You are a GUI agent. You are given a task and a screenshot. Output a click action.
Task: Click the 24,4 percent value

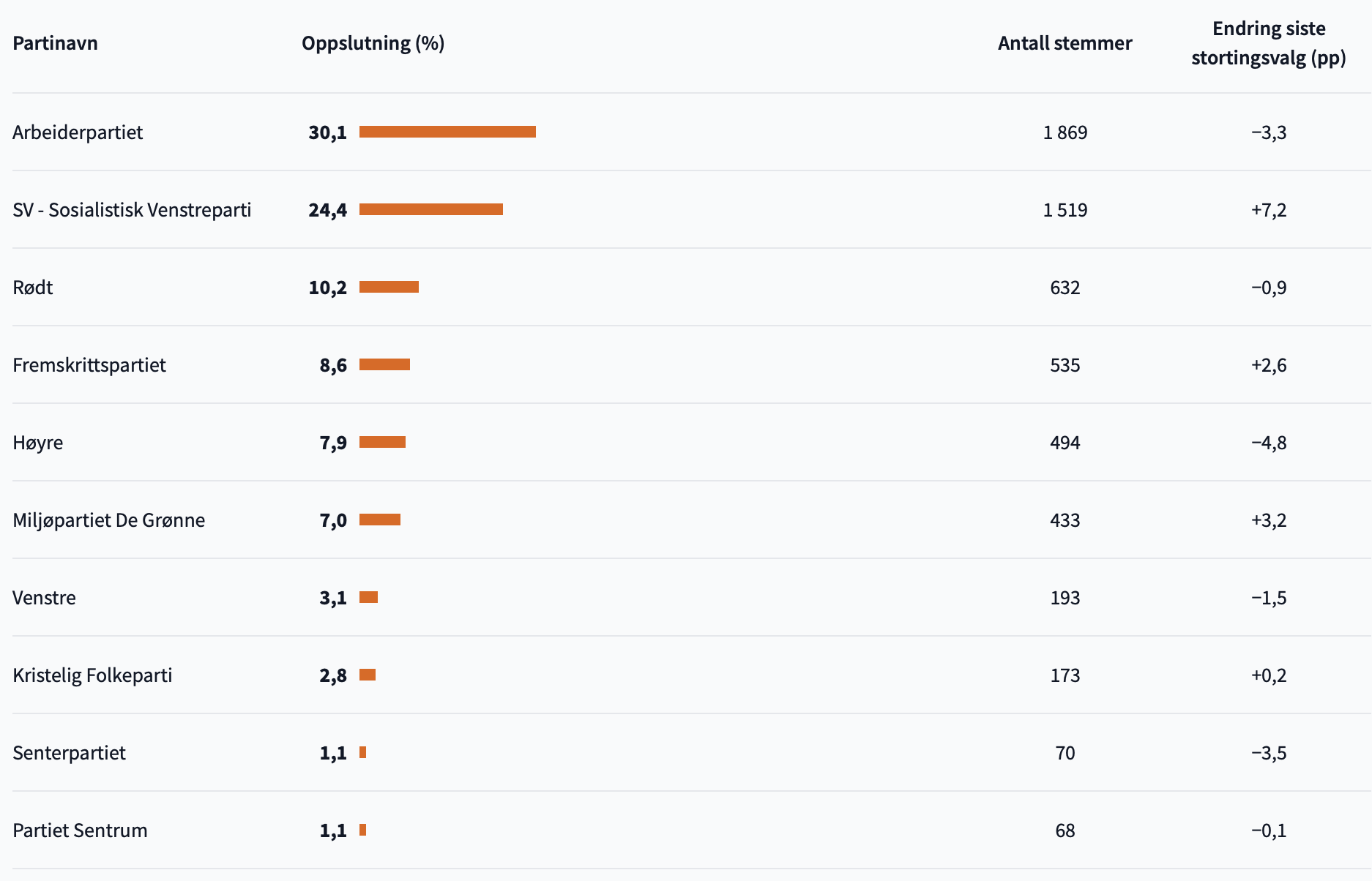[327, 210]
